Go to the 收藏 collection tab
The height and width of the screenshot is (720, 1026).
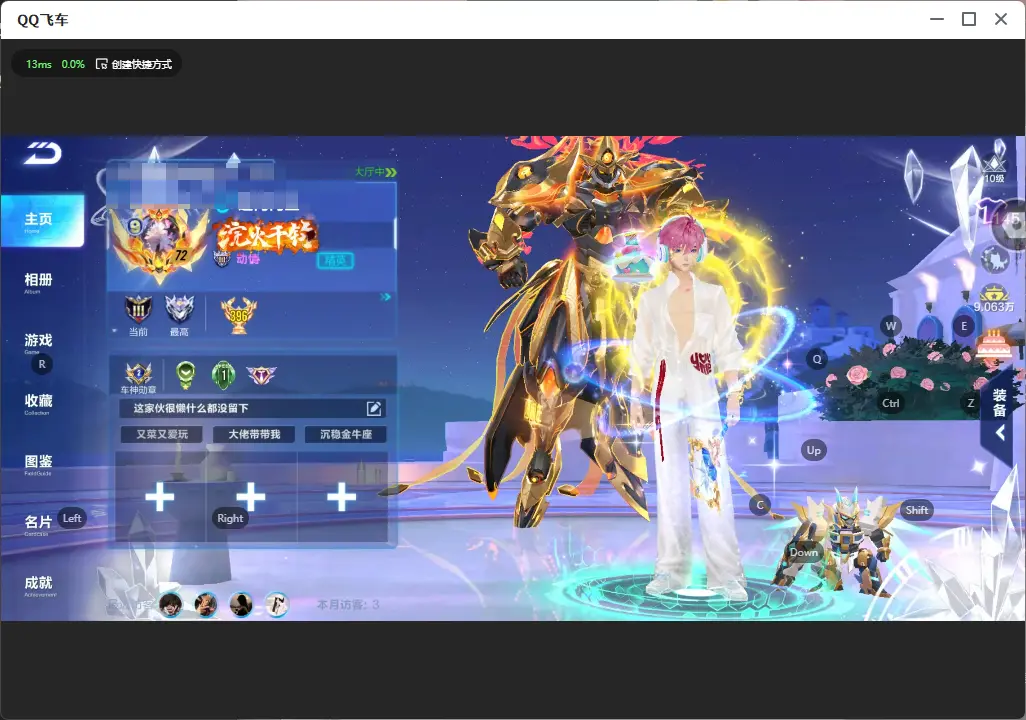click(38, 403)
